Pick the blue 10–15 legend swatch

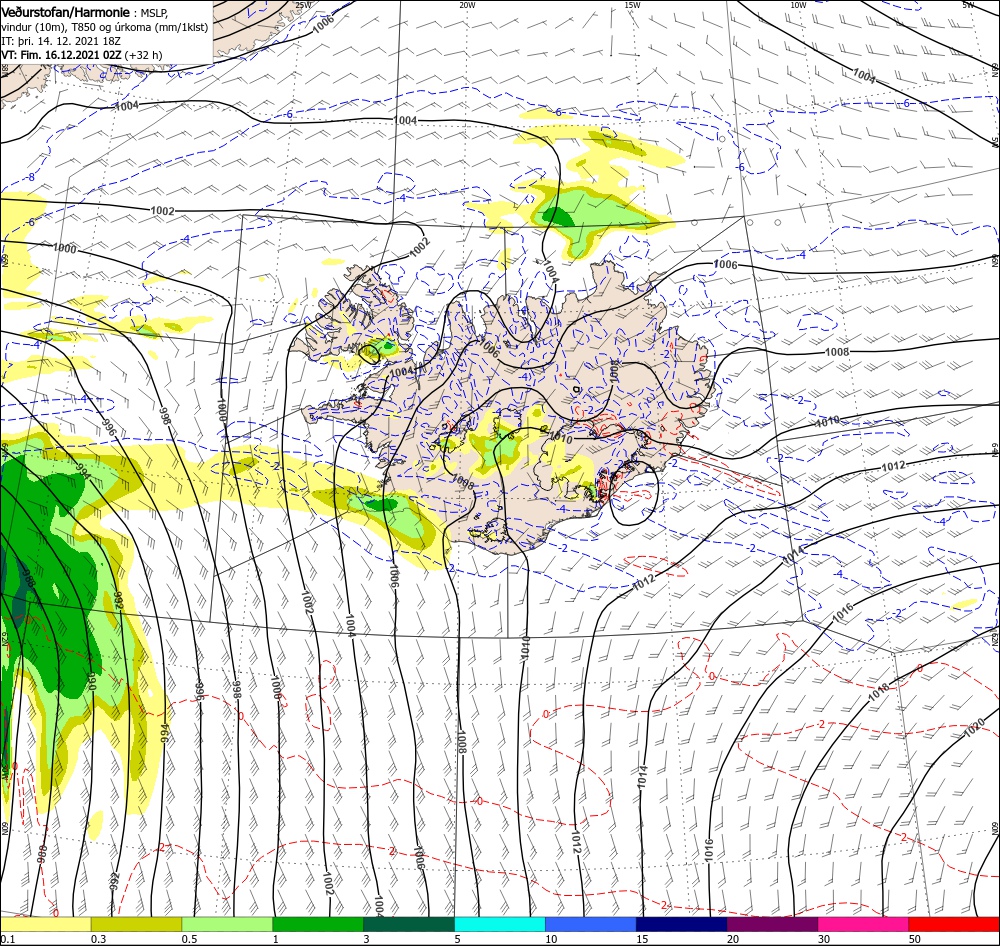click(591, 924)
